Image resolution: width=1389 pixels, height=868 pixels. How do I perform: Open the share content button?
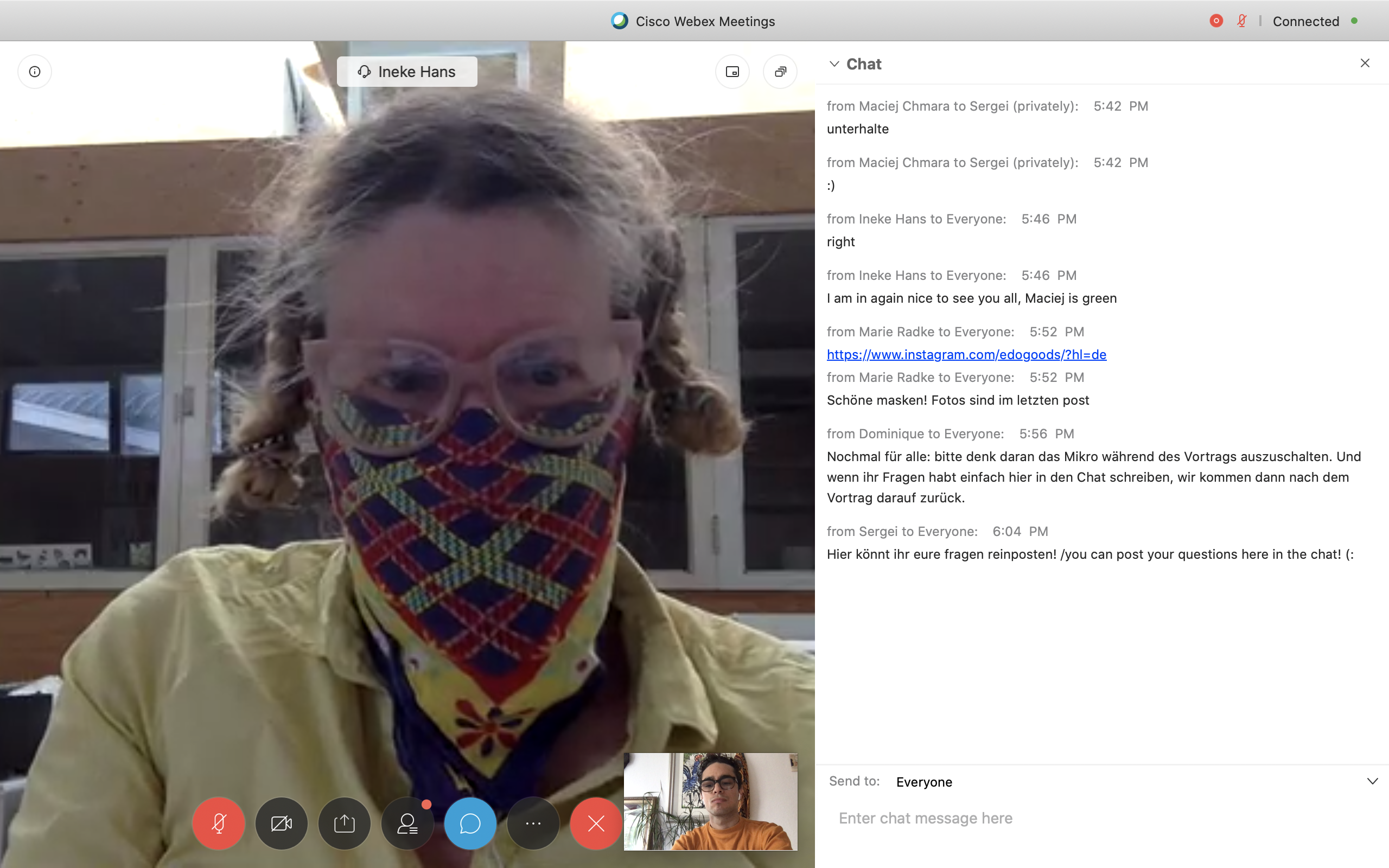pyautogui.click(x=345, y=823)
